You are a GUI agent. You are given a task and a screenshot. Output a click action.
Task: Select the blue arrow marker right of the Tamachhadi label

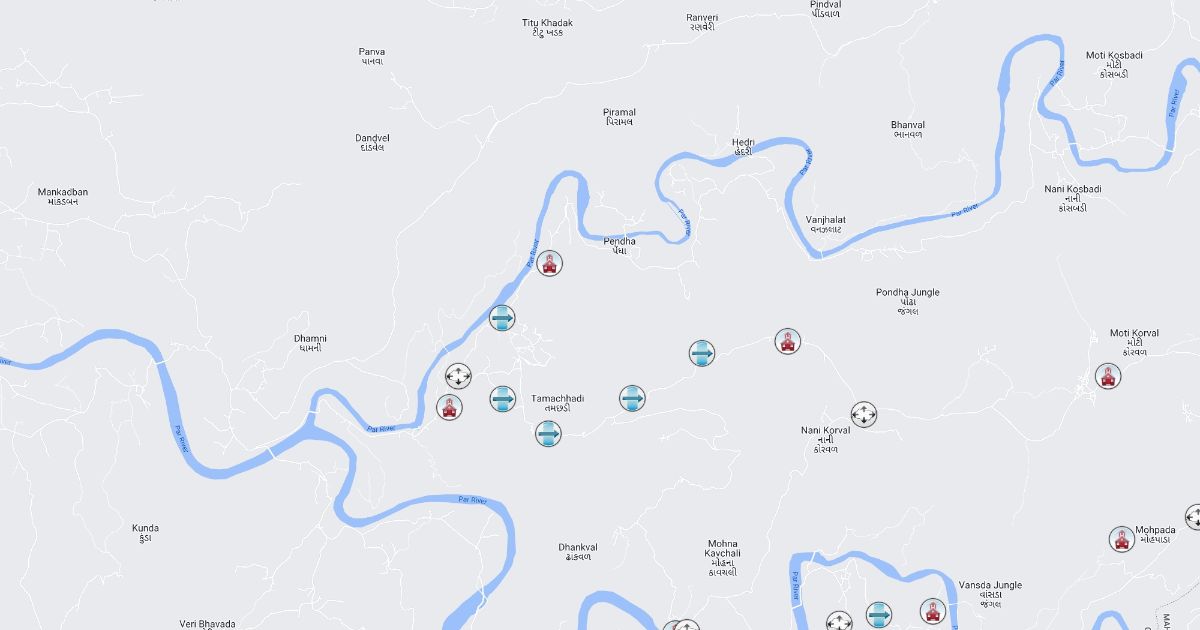coord(632,399)
